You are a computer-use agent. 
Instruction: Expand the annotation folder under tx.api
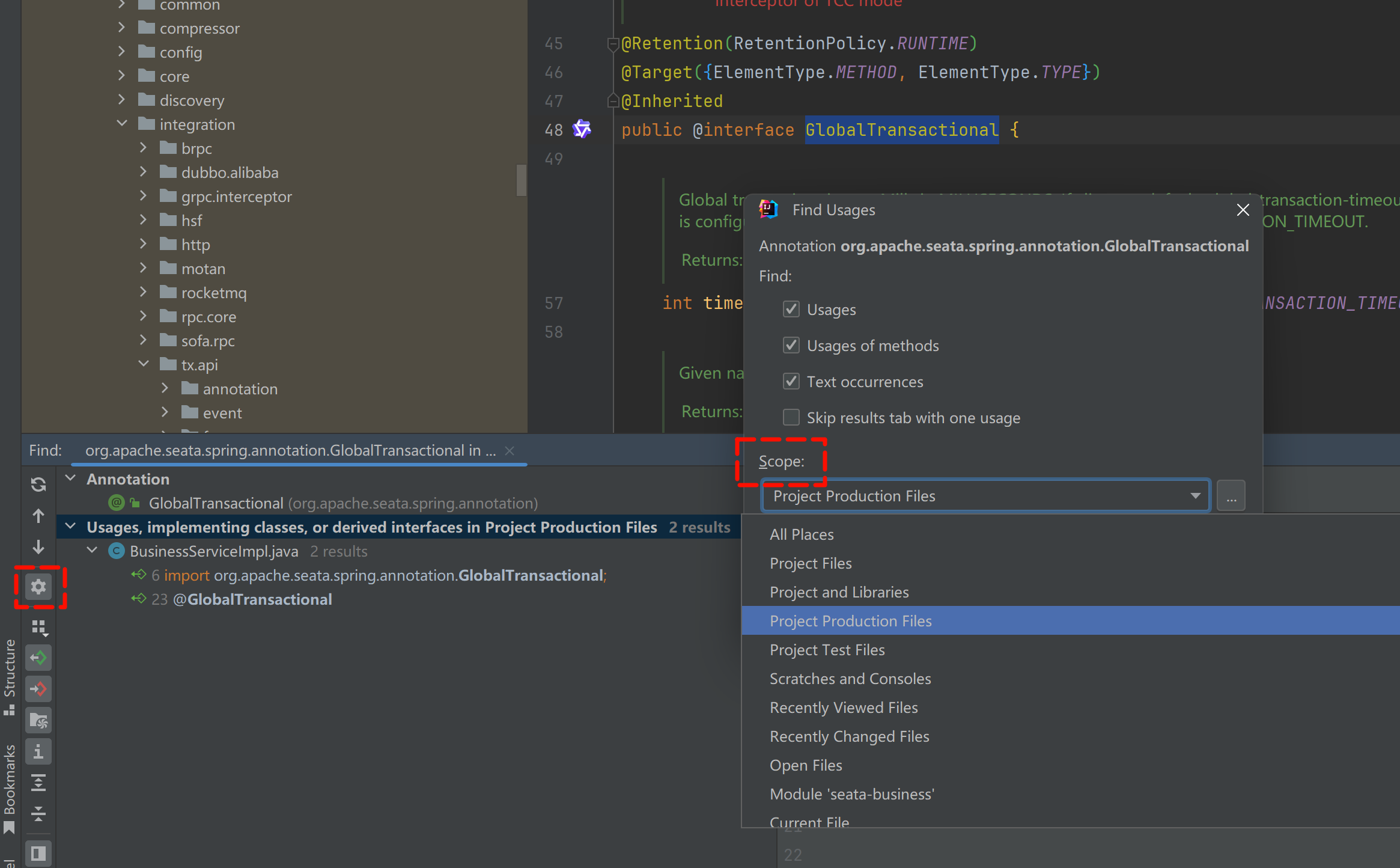point(165,388)
